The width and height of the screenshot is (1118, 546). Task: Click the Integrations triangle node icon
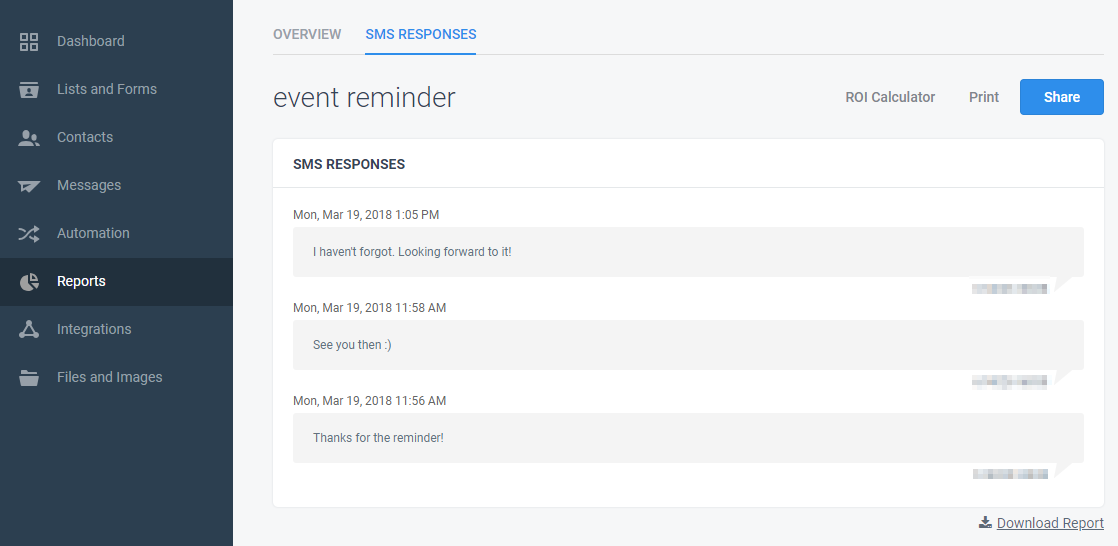[29, 329]
